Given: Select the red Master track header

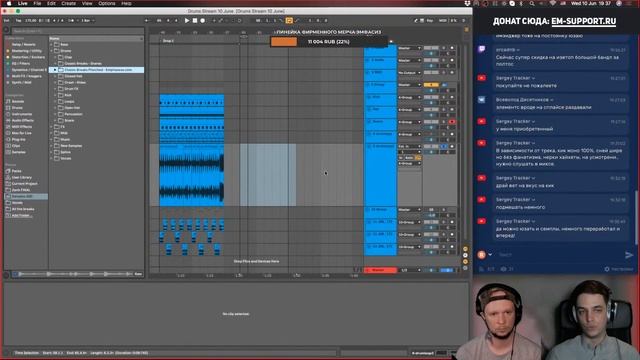Looking at the screenshot, I should pos(380,270).
